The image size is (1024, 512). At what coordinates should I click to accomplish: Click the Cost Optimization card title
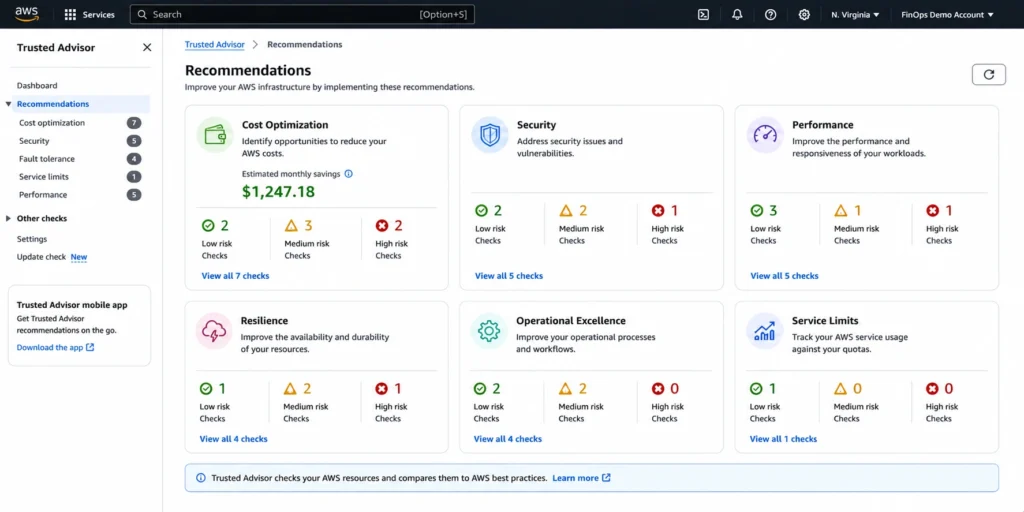(x=285, y=125)
